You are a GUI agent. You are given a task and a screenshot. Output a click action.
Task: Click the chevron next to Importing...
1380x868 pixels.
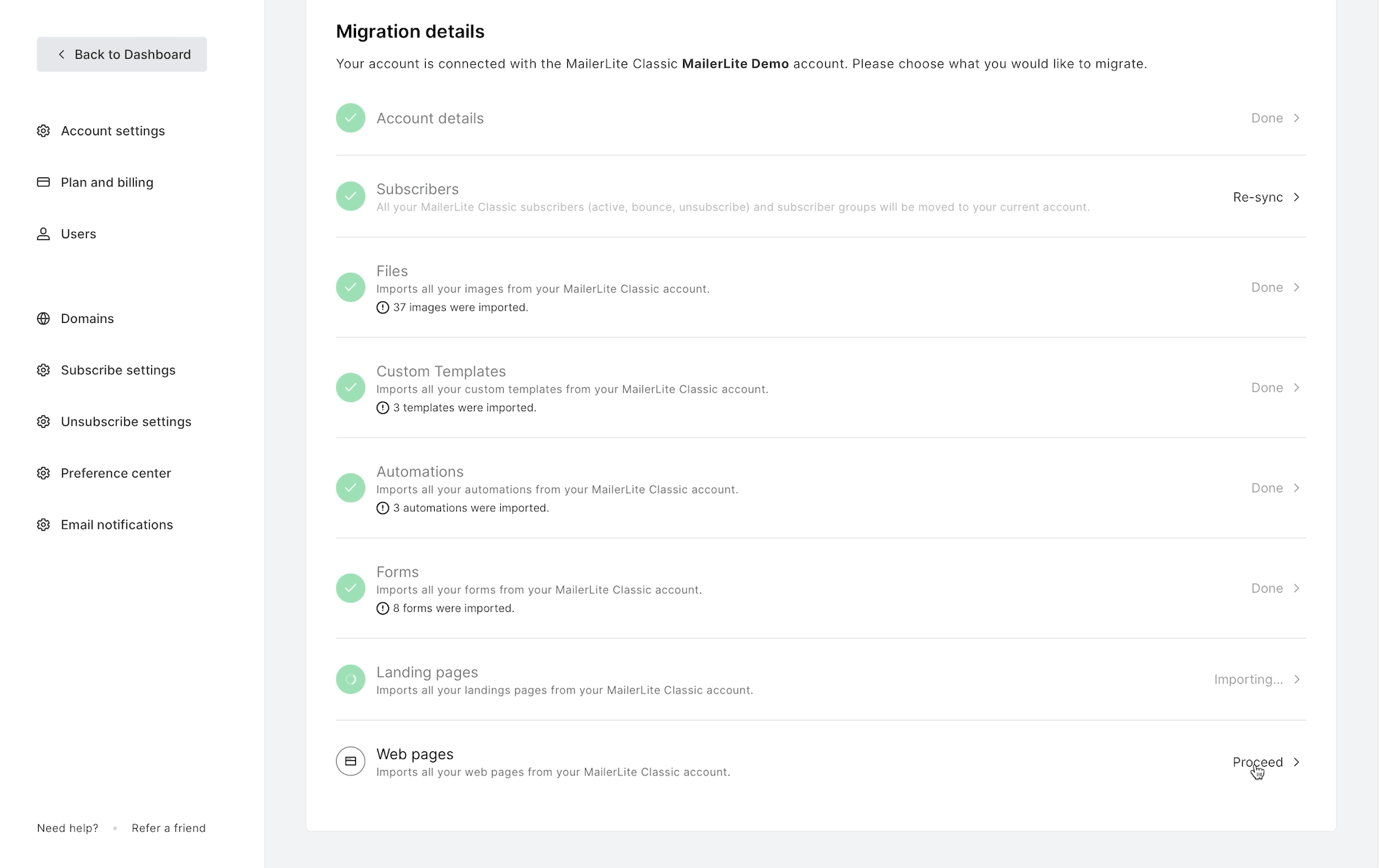1297,680
